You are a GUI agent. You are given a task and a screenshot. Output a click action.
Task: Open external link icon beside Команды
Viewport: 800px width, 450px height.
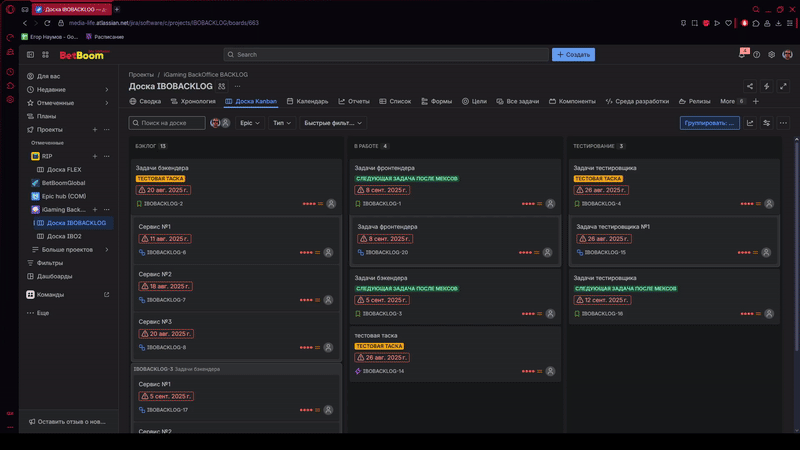107,294
